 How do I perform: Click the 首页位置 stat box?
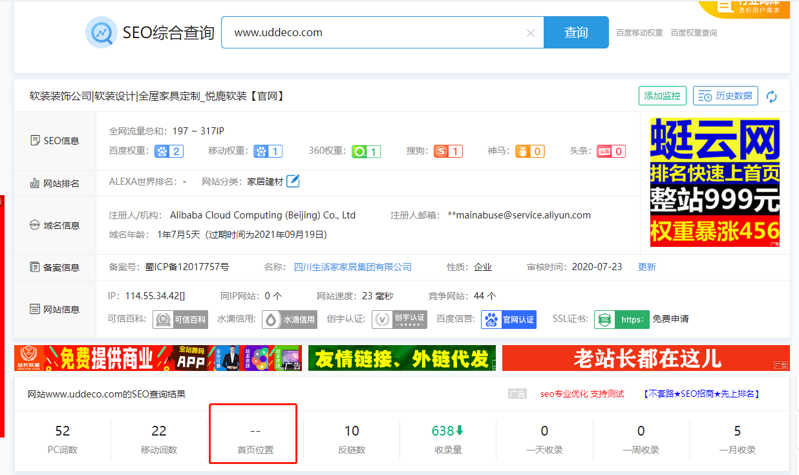pyautogui.click(x=253, y=435)
